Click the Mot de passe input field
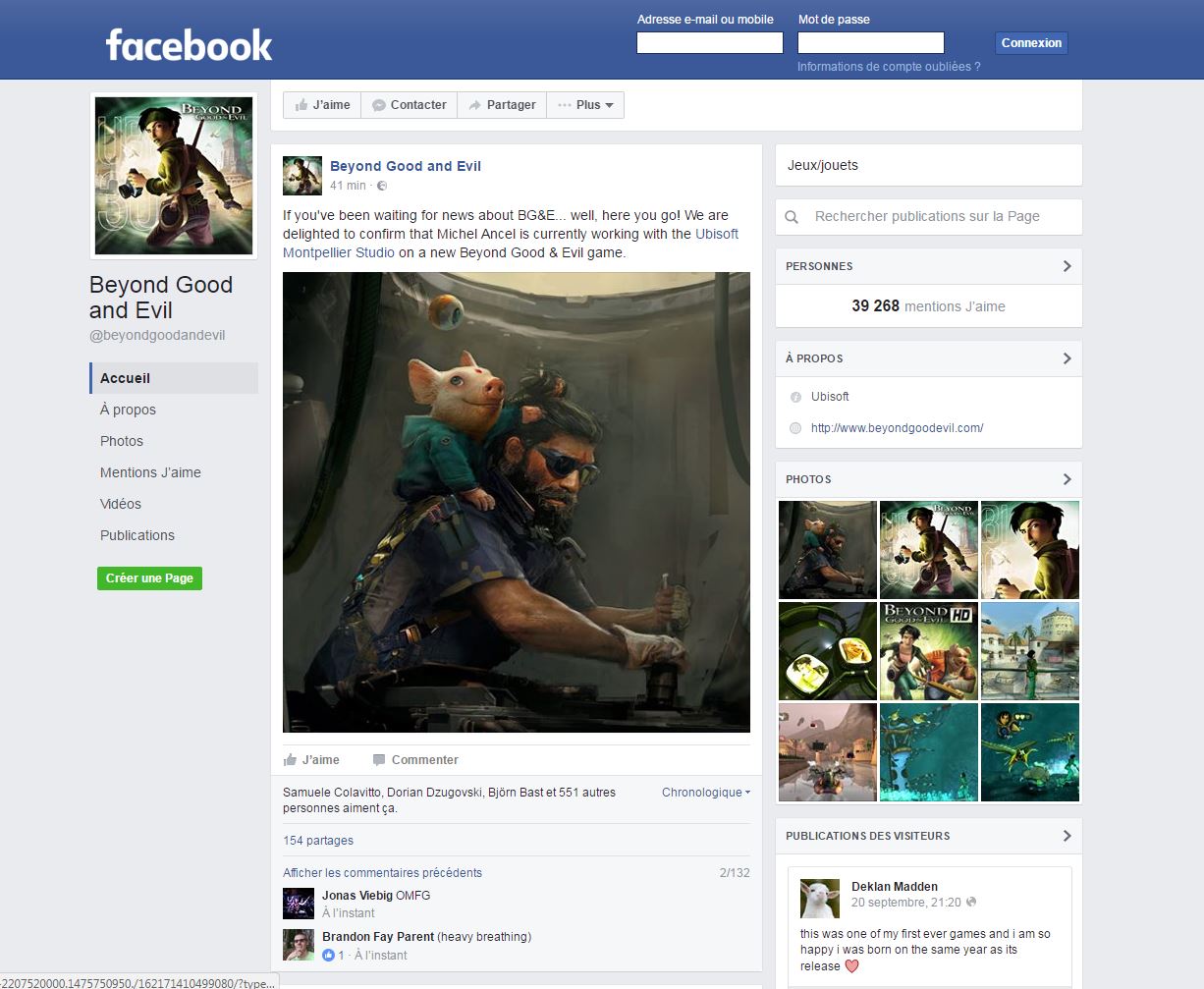The height and width of the screenshot is (989, 1204). (x=870, y=42)
